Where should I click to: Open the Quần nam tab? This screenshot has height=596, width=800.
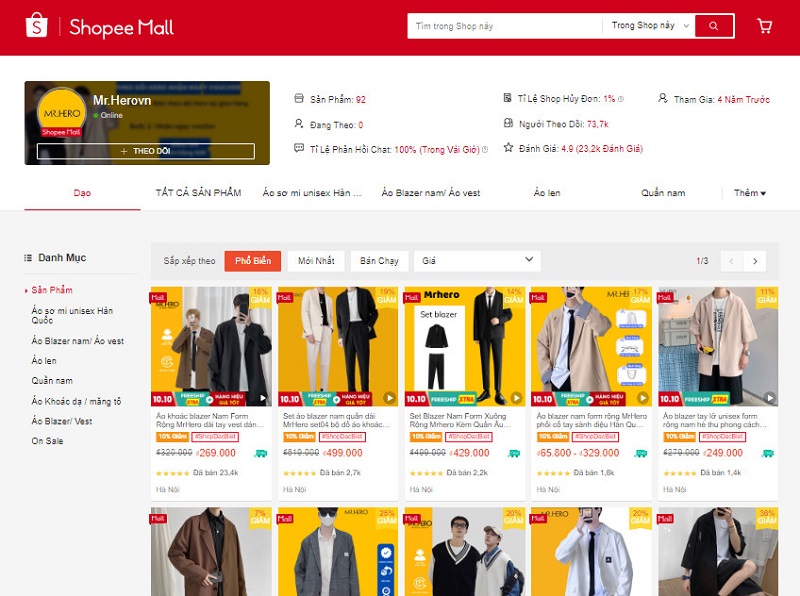point(663,193)
